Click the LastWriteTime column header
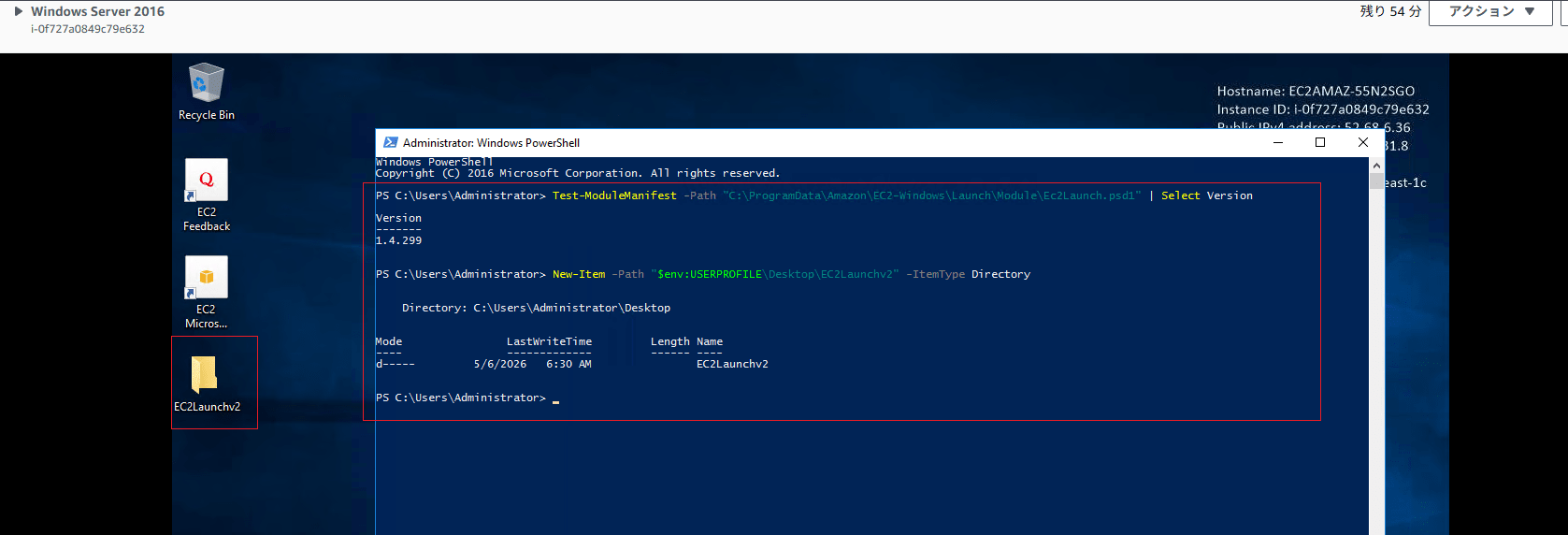 point(549,341)
